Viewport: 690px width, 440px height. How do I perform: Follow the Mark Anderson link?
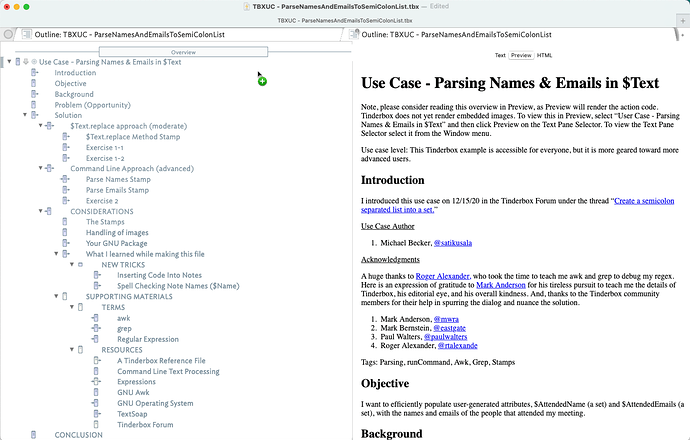pos(501,285)
